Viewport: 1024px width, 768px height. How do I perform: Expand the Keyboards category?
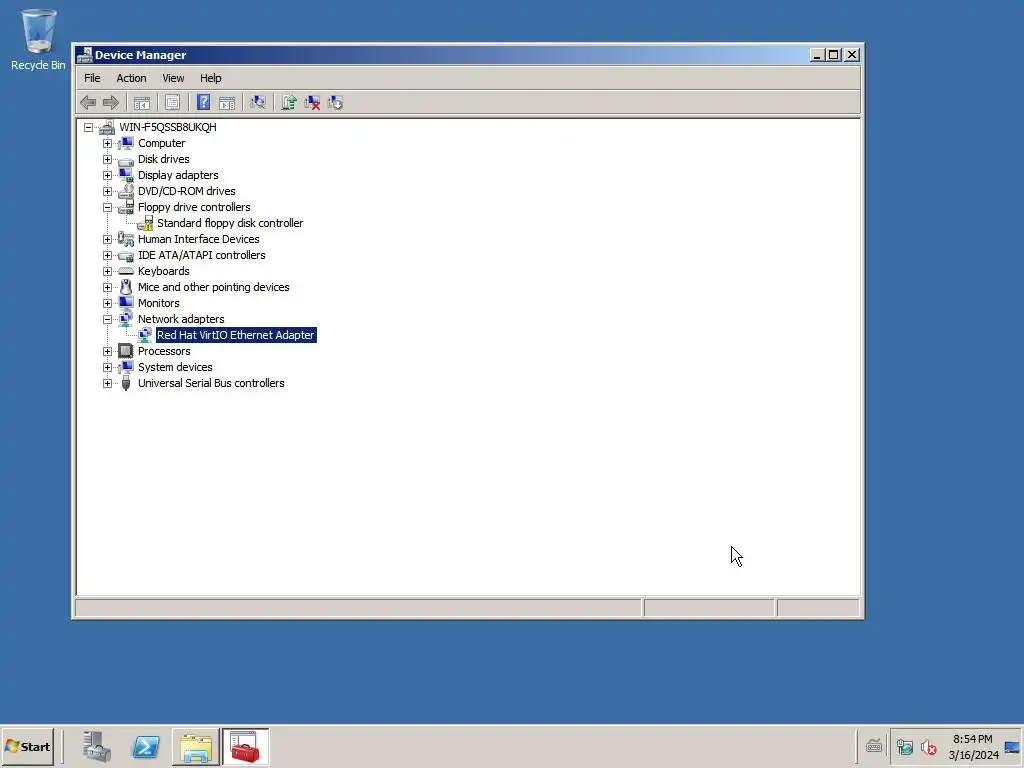click(x=107, y=271)
